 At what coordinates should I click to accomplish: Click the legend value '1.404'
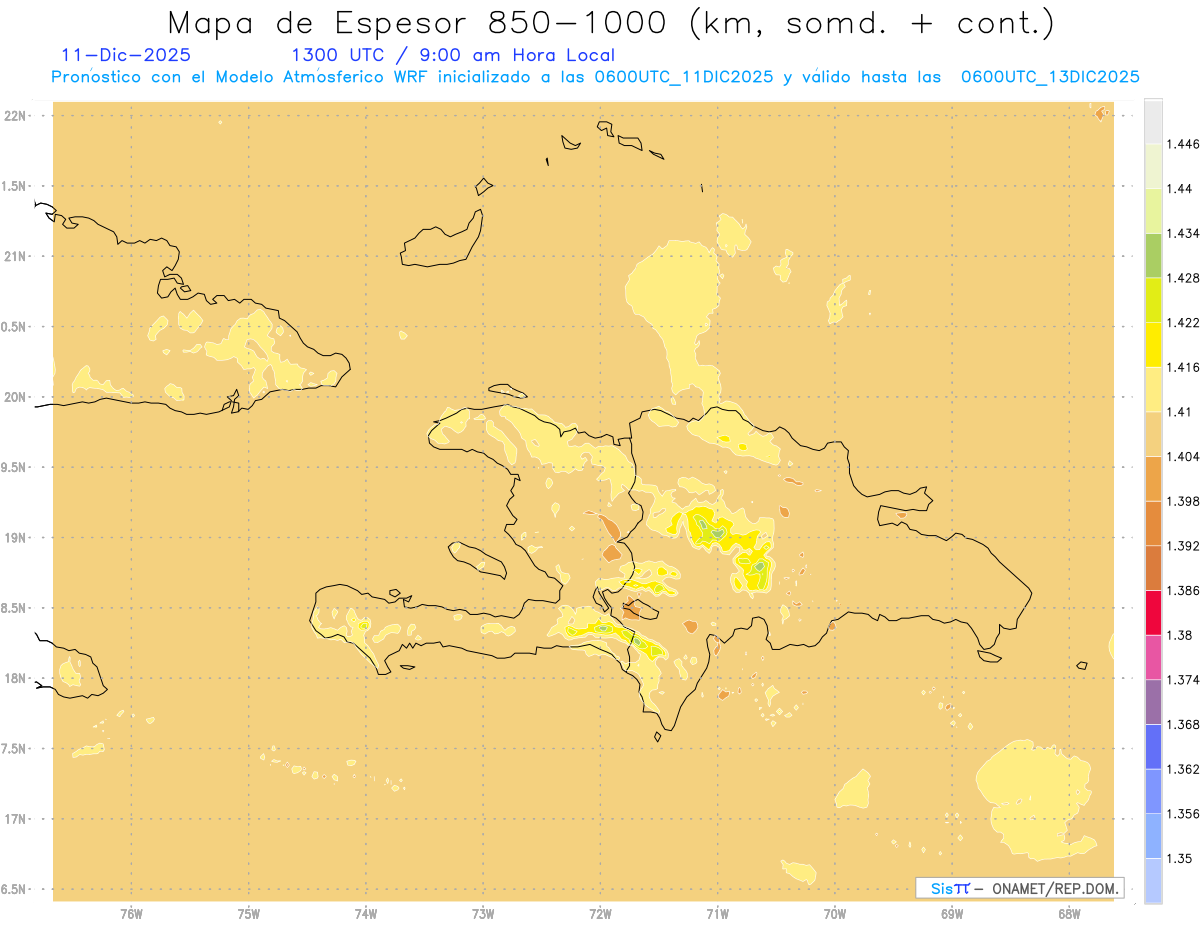(1183, 456)
